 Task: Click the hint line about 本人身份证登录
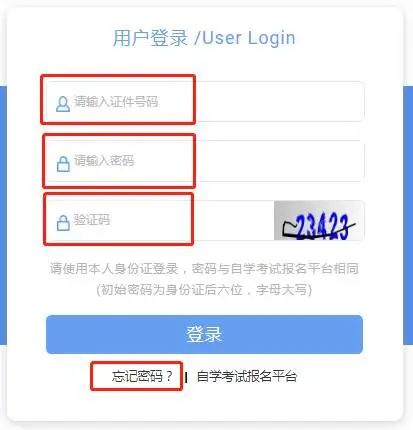(204, 268)
